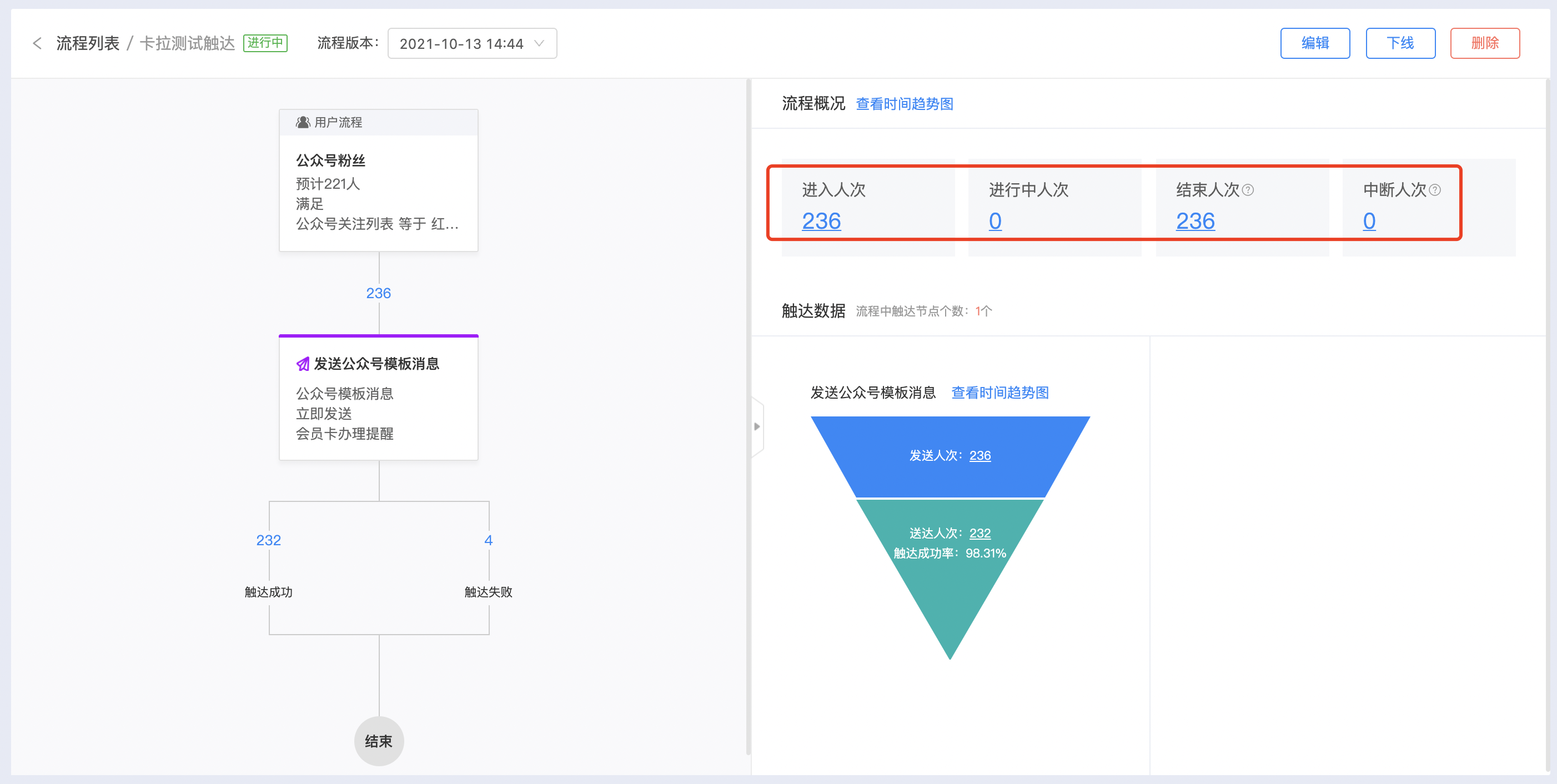Click the flow canvas vertical scrollbar
Viewport: 1557px width, 784px height.
click(747, 417)
